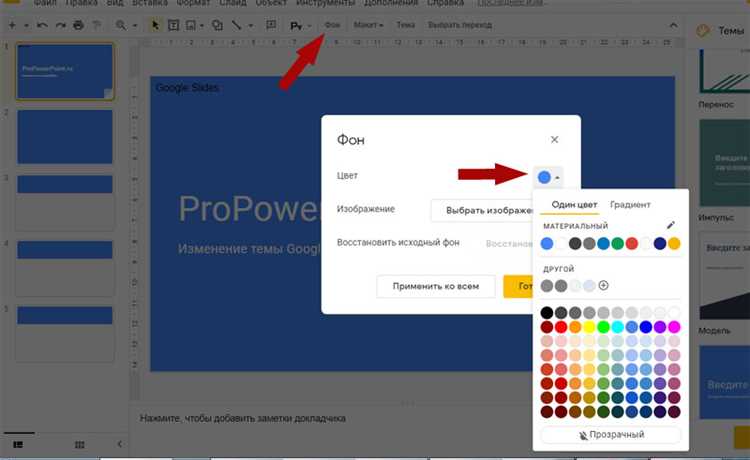Switch to filmstrip view icon
Viewport: 750px width, 460px height.
coord(18,445)
